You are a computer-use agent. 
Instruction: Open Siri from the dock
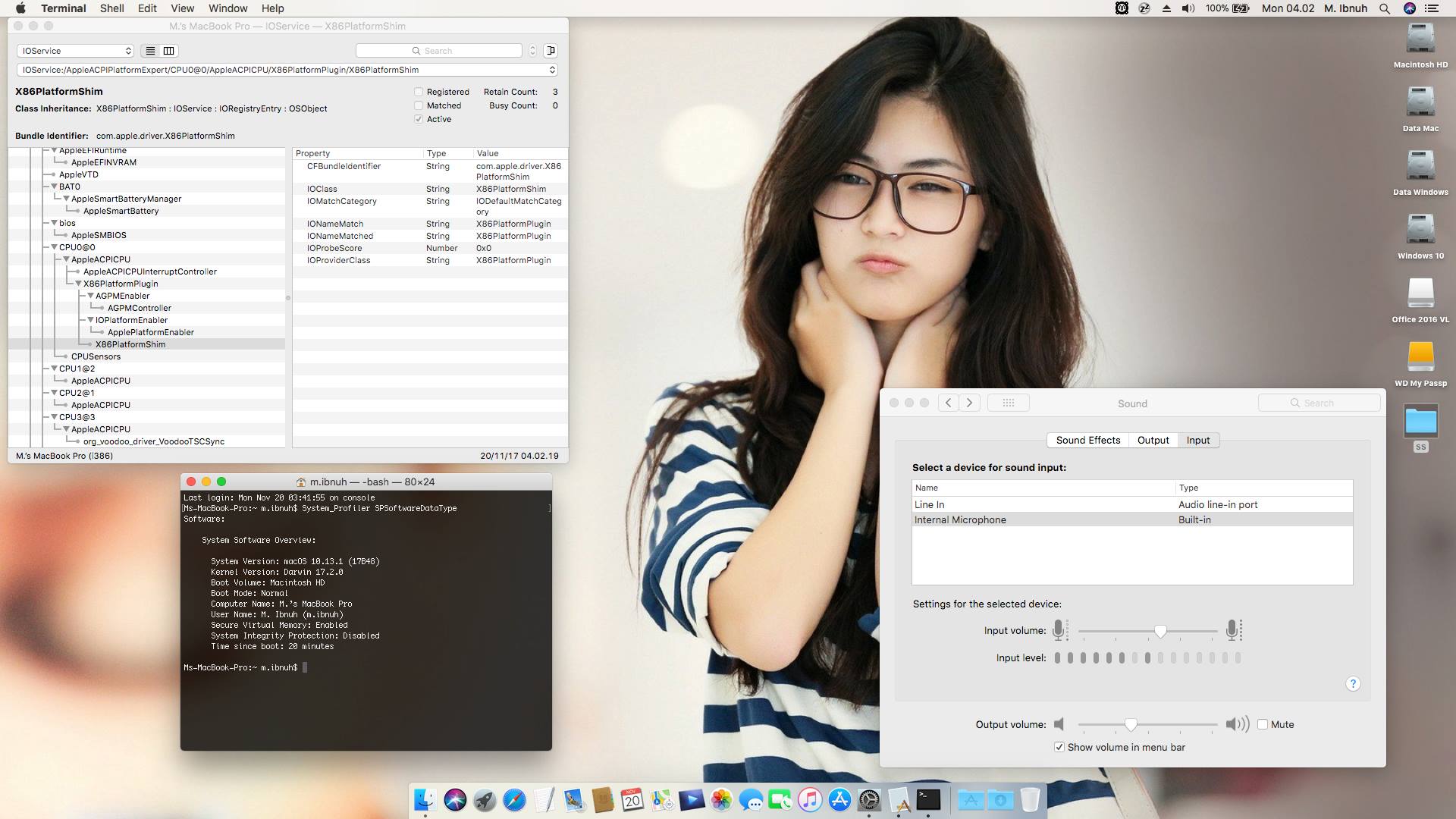[455, 799]
